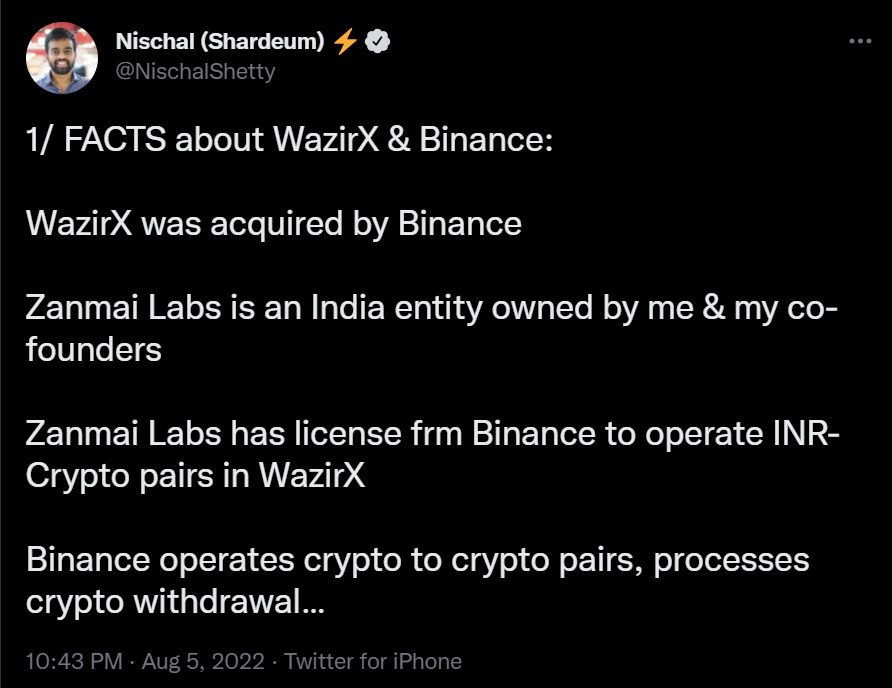
Task: Expand the truncated "crypto withdrawal…" text
Action: click(175, 602)
